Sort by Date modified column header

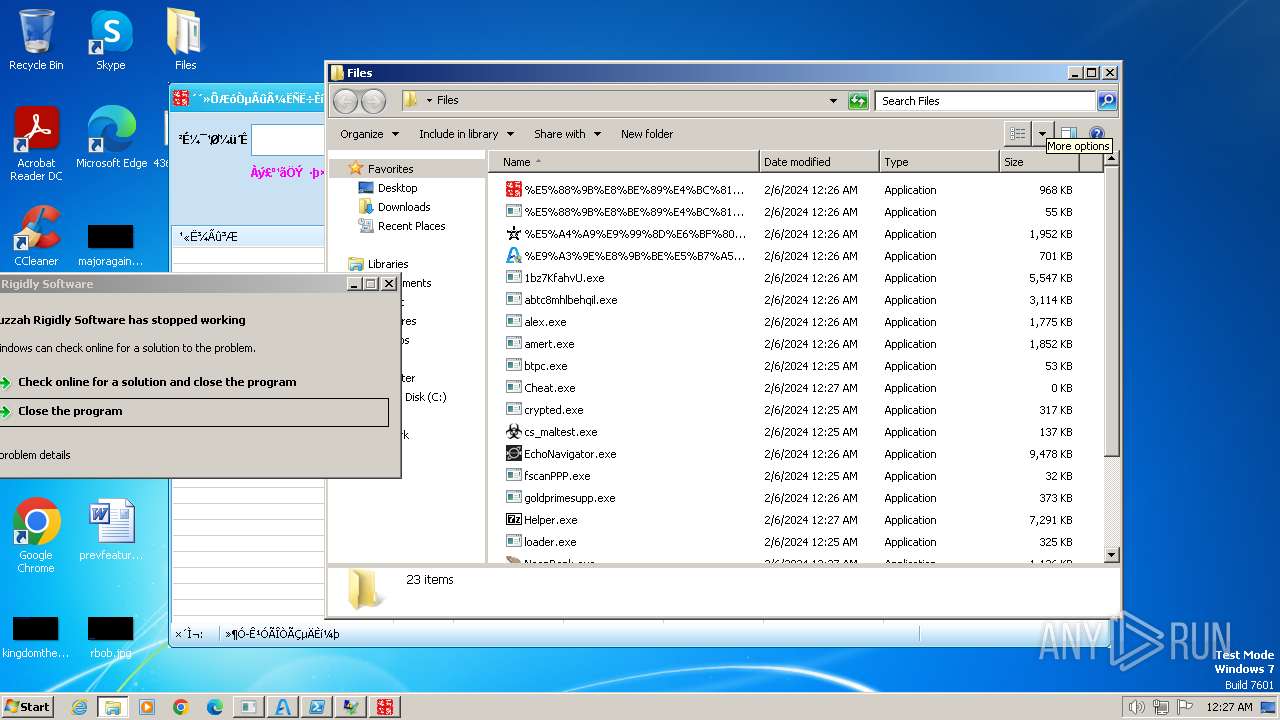819,162
